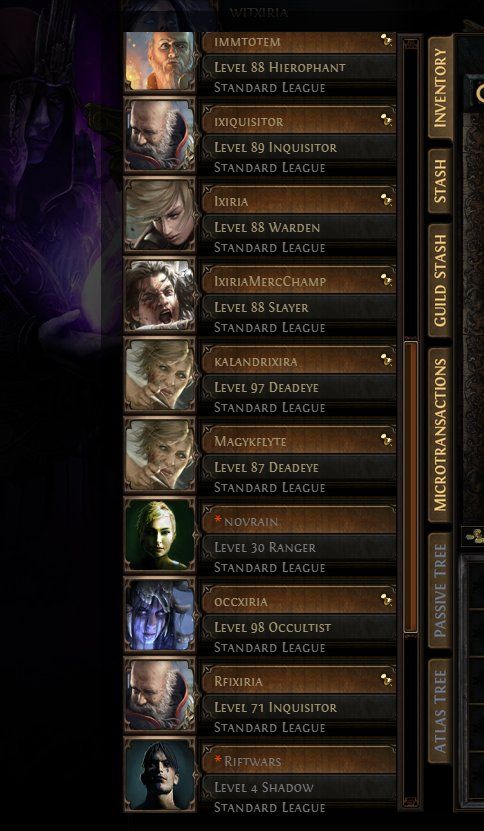Click the small icon beside ixiquisitor's name
Screen dimensions: 484x831
pos(386,120)
